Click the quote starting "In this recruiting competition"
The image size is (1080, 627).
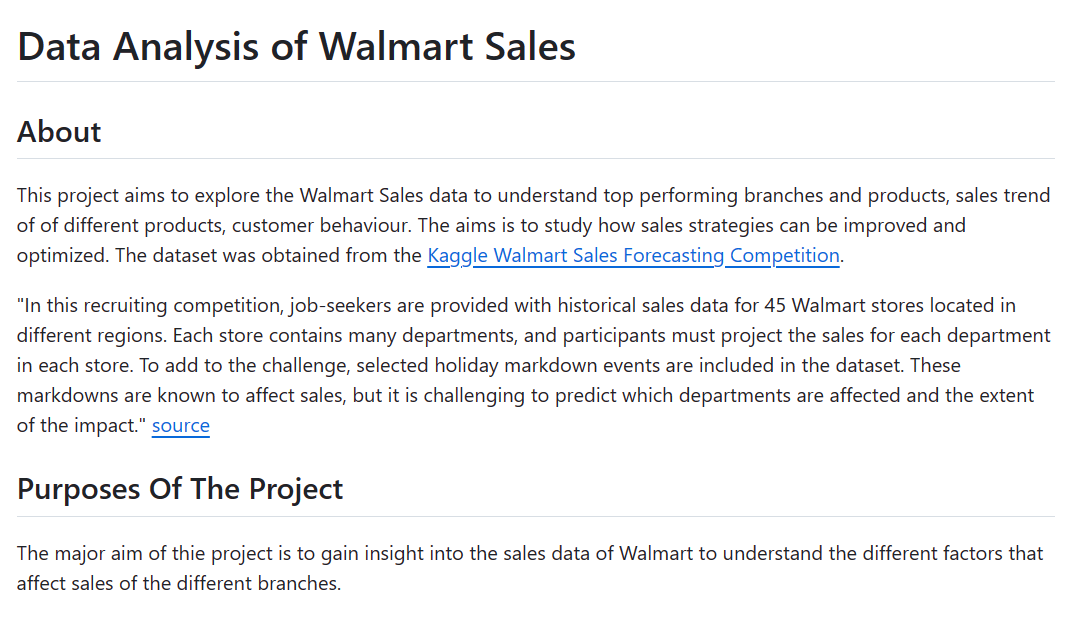click(x=534, y=365)
